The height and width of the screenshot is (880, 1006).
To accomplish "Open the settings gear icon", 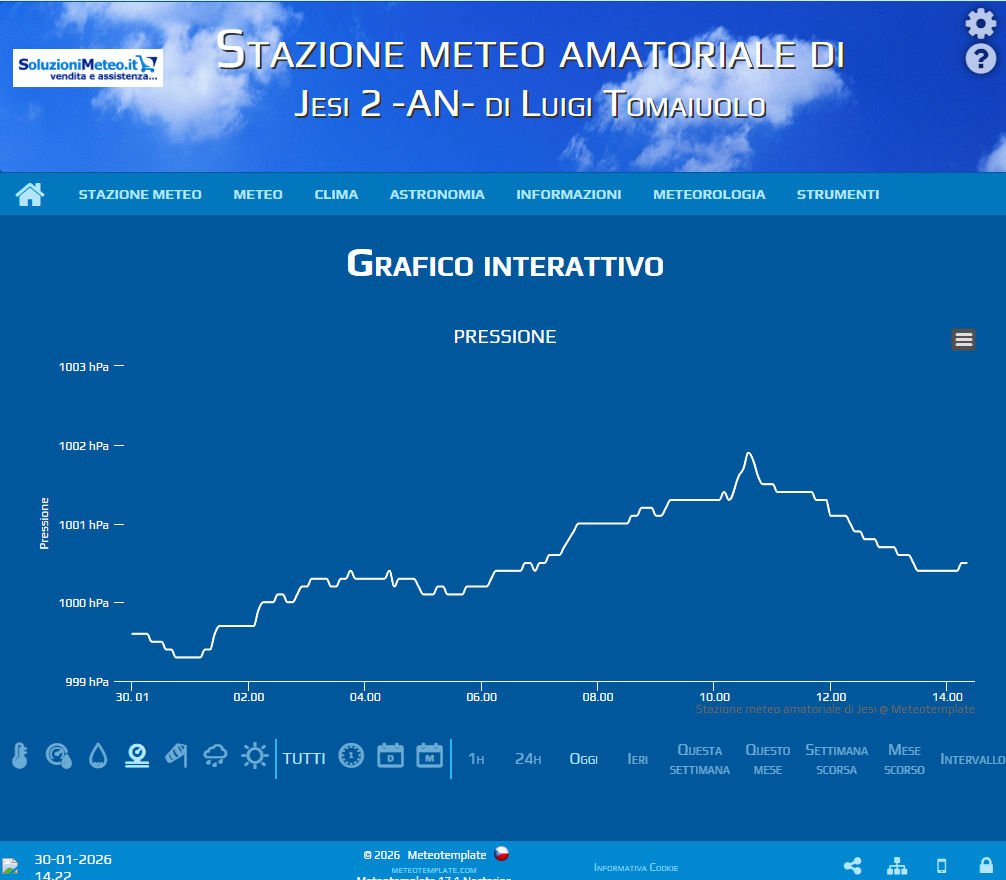I will (x=980, y=23).
